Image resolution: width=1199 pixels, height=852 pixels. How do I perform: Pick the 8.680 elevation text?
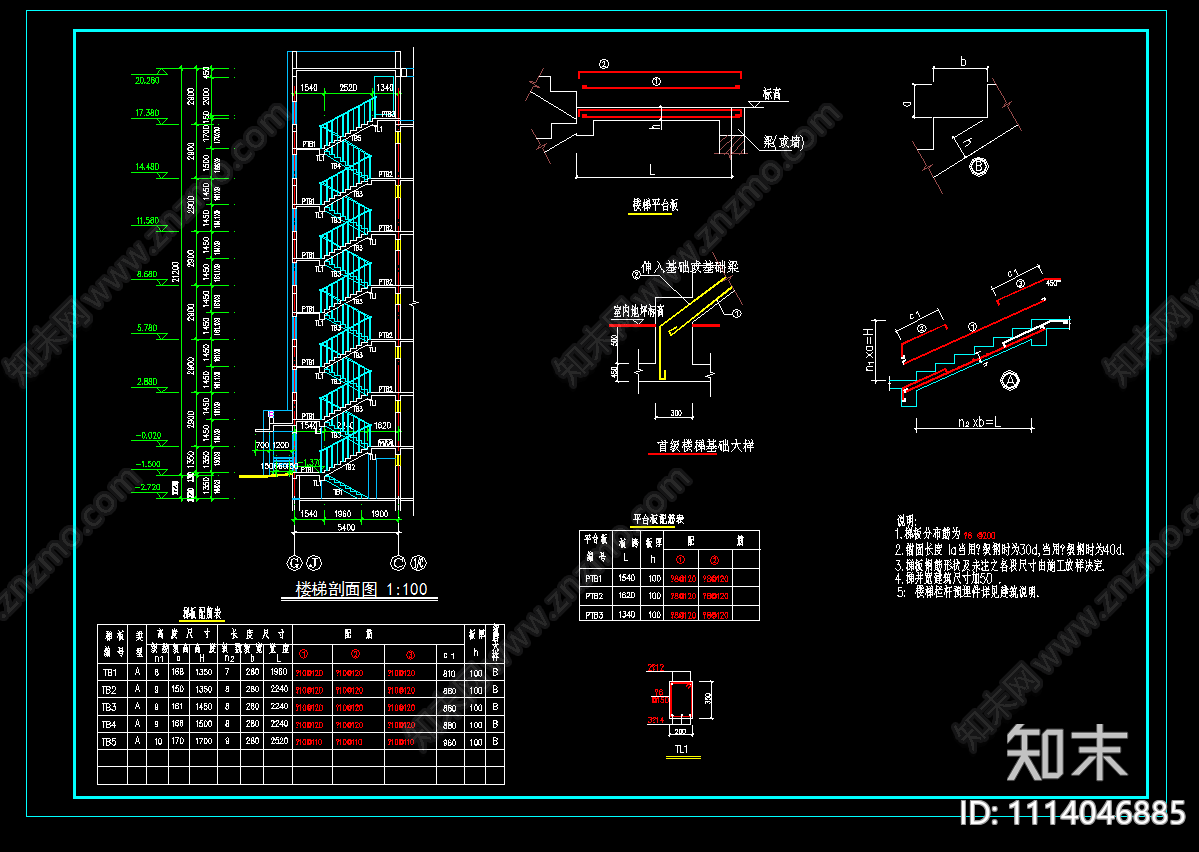(147, 275)
